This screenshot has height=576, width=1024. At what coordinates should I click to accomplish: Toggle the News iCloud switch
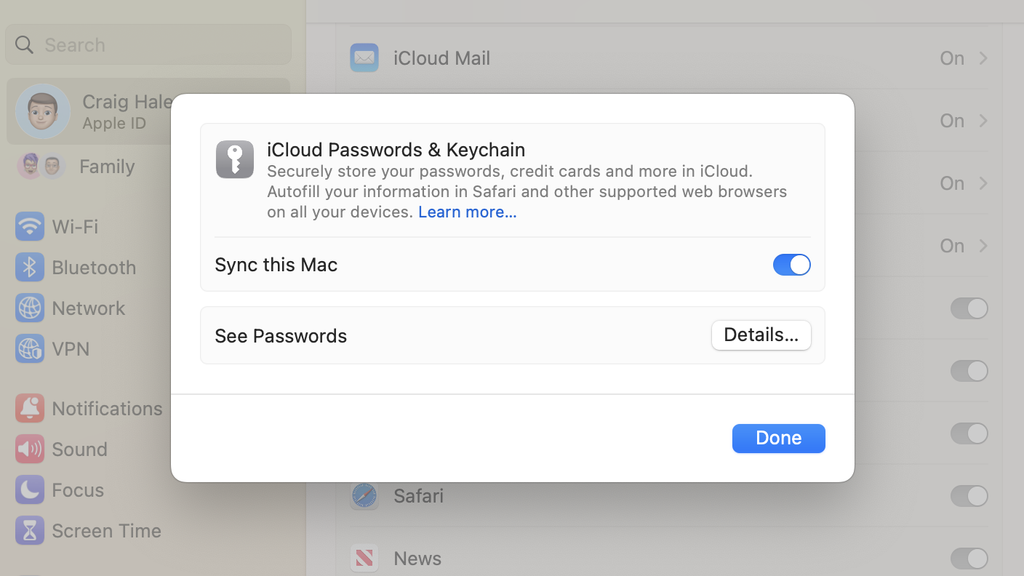(968, 558)
